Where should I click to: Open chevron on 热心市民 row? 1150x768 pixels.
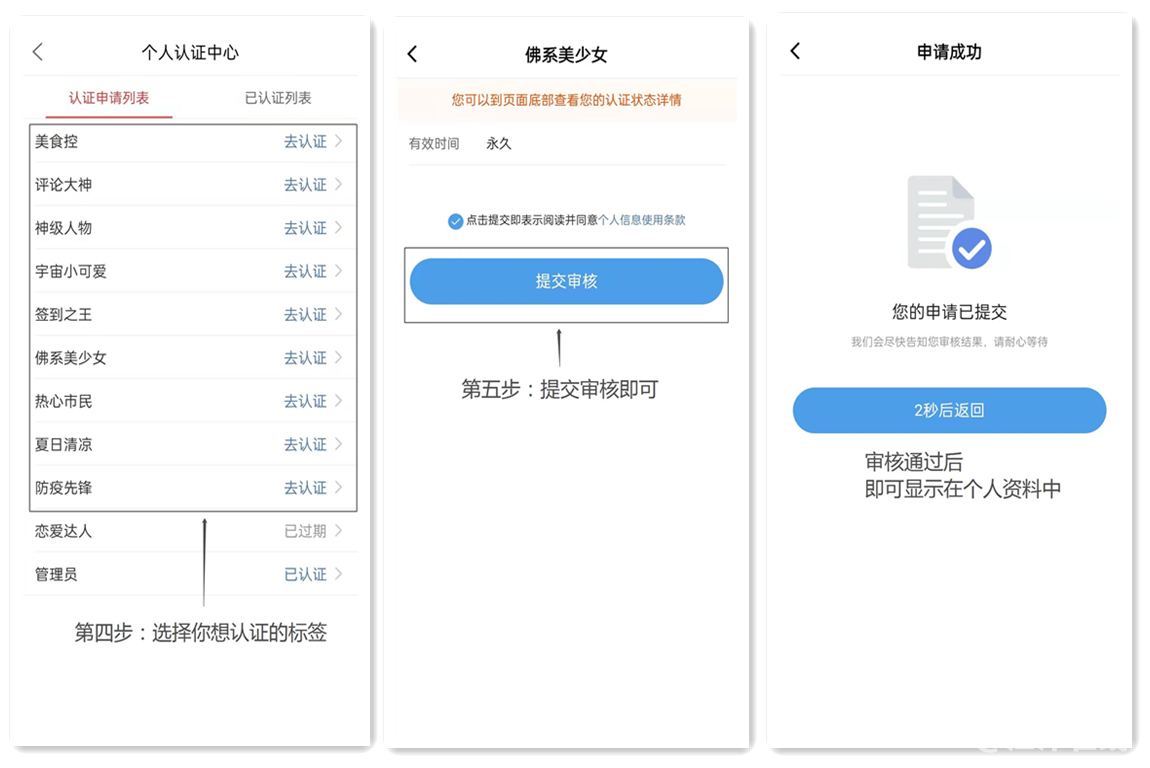pyautogui.click(x=339, y=401)
